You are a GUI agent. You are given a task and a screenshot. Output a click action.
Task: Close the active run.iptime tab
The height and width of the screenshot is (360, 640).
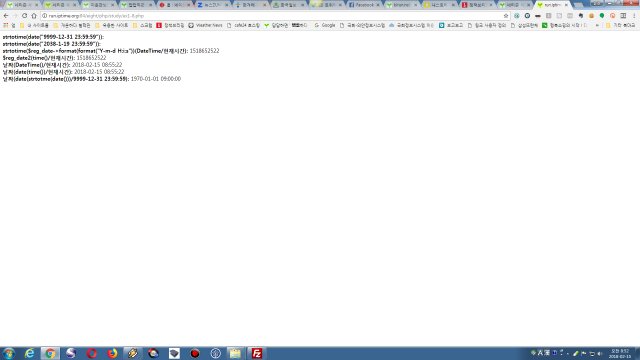point(566,5)
